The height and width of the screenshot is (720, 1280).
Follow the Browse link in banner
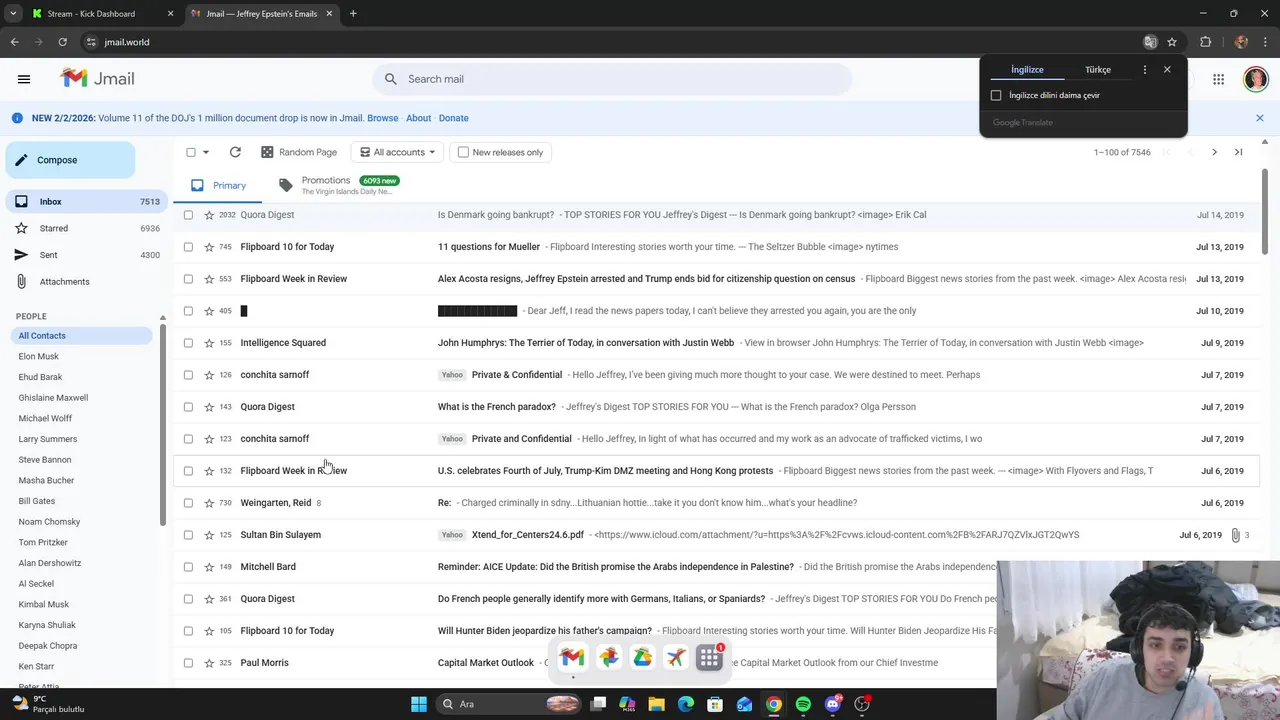coord(382,118)
